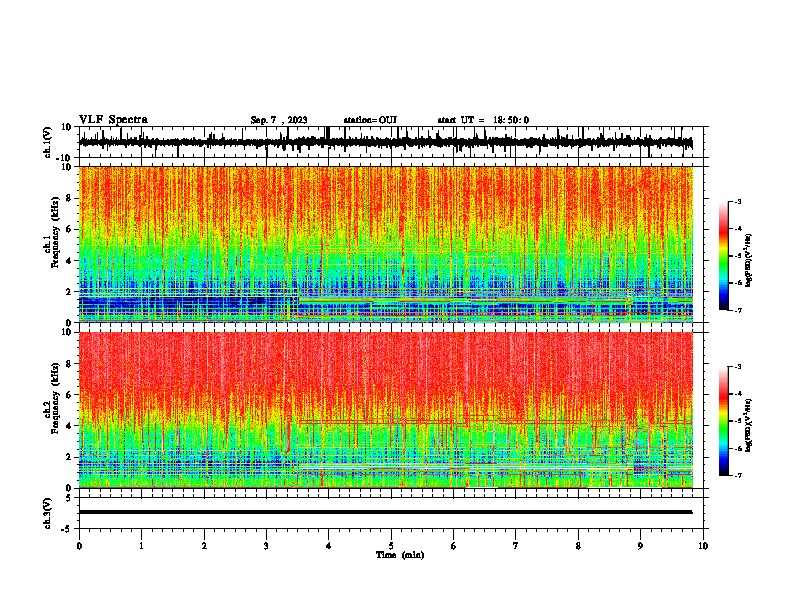Click time axis tick label 1
This screenshot has height=612, width=792.
tap(141, 546)
